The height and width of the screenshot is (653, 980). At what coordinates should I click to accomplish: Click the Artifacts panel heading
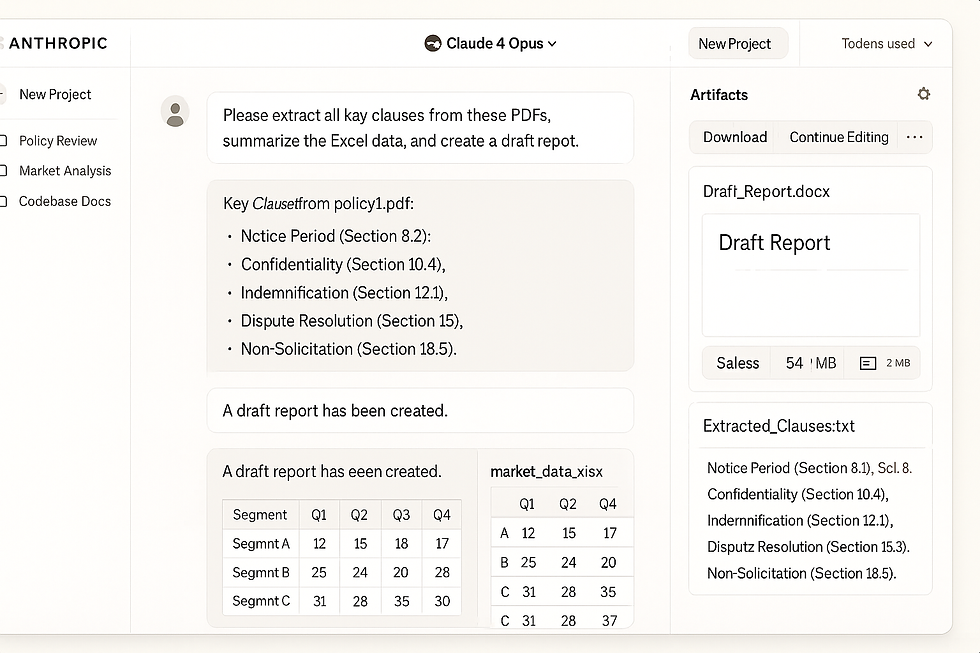tap(719, 95)
